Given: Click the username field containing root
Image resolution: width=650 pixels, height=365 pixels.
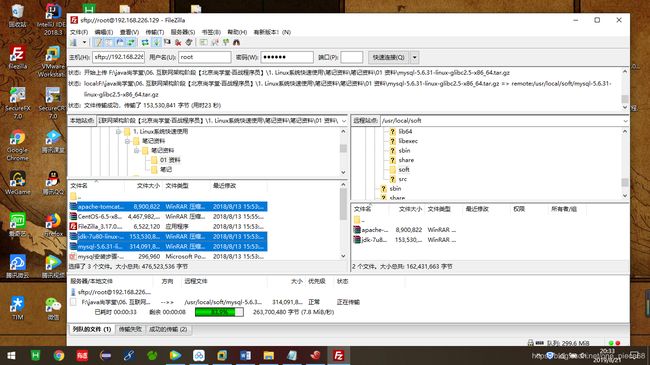Looking at the screenshot, I should click(x=204, y=57).
